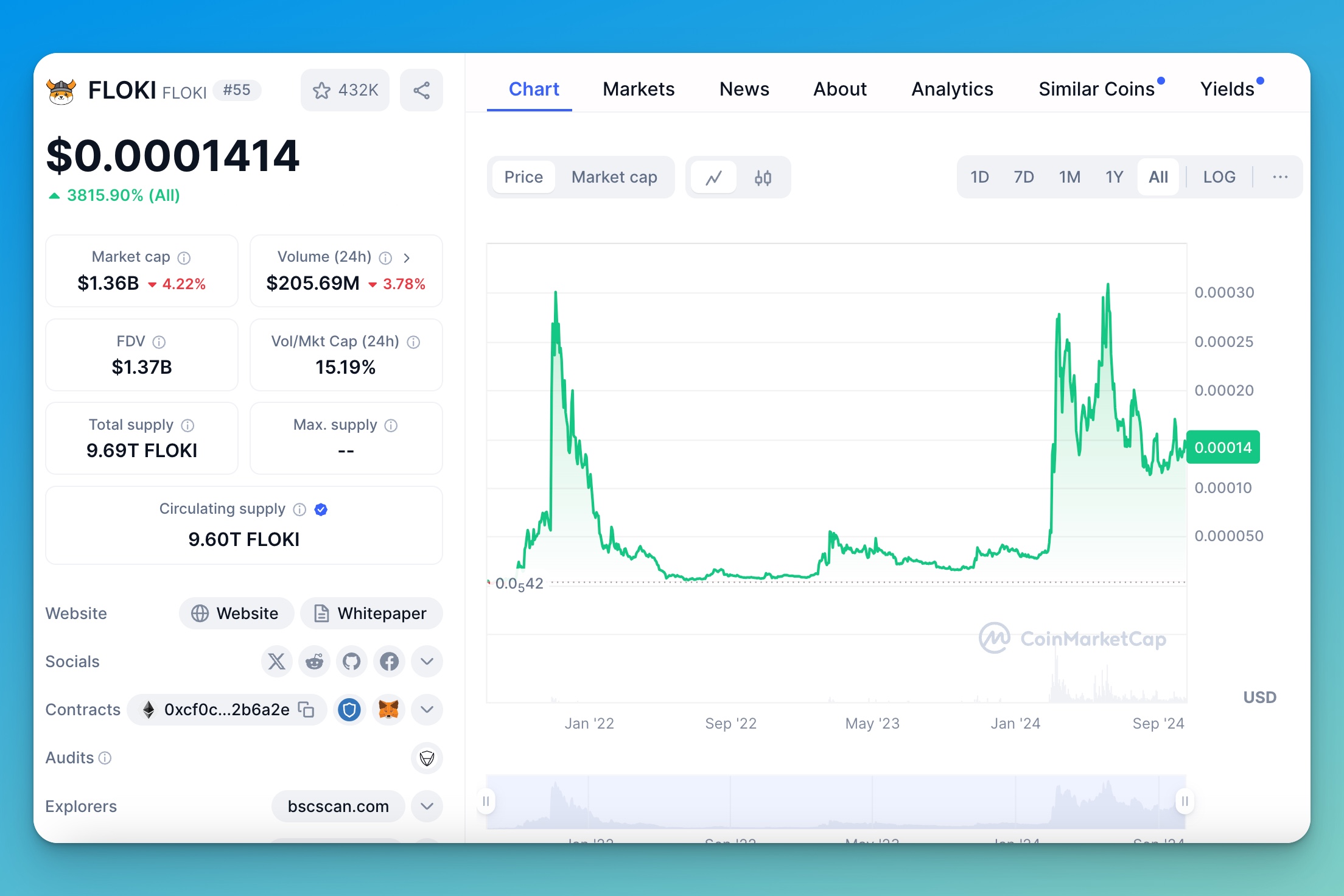Open Volume (24h) details arrow

(407, 258)
